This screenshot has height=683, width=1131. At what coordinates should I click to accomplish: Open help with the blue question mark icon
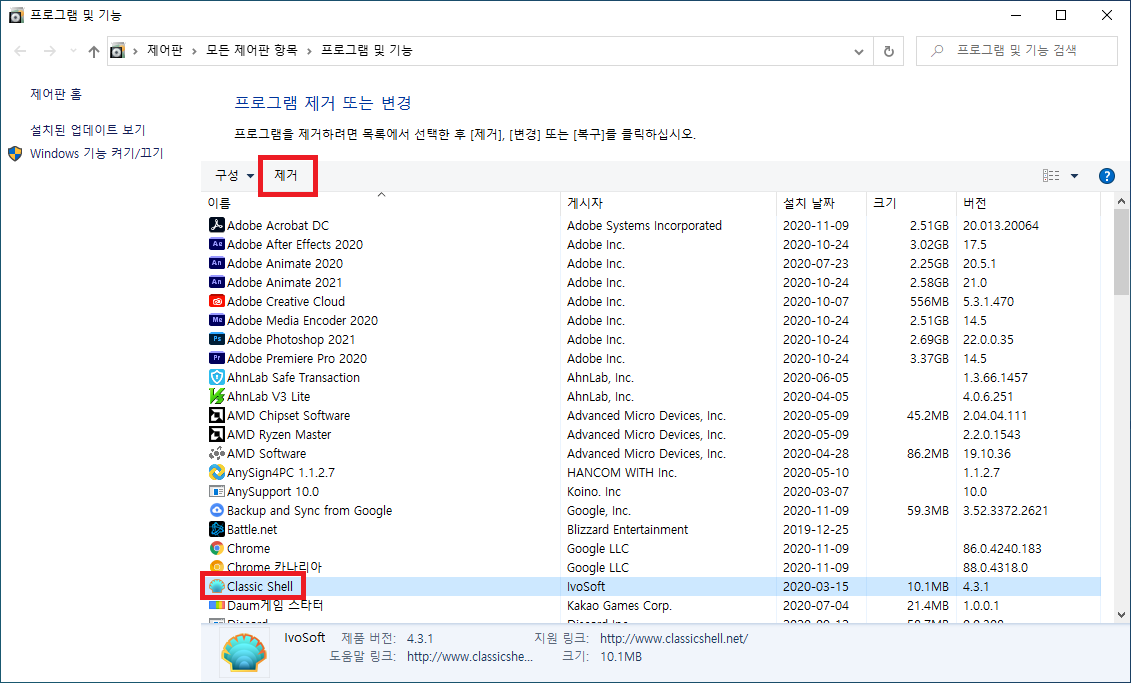click(x=1106, y=176)
